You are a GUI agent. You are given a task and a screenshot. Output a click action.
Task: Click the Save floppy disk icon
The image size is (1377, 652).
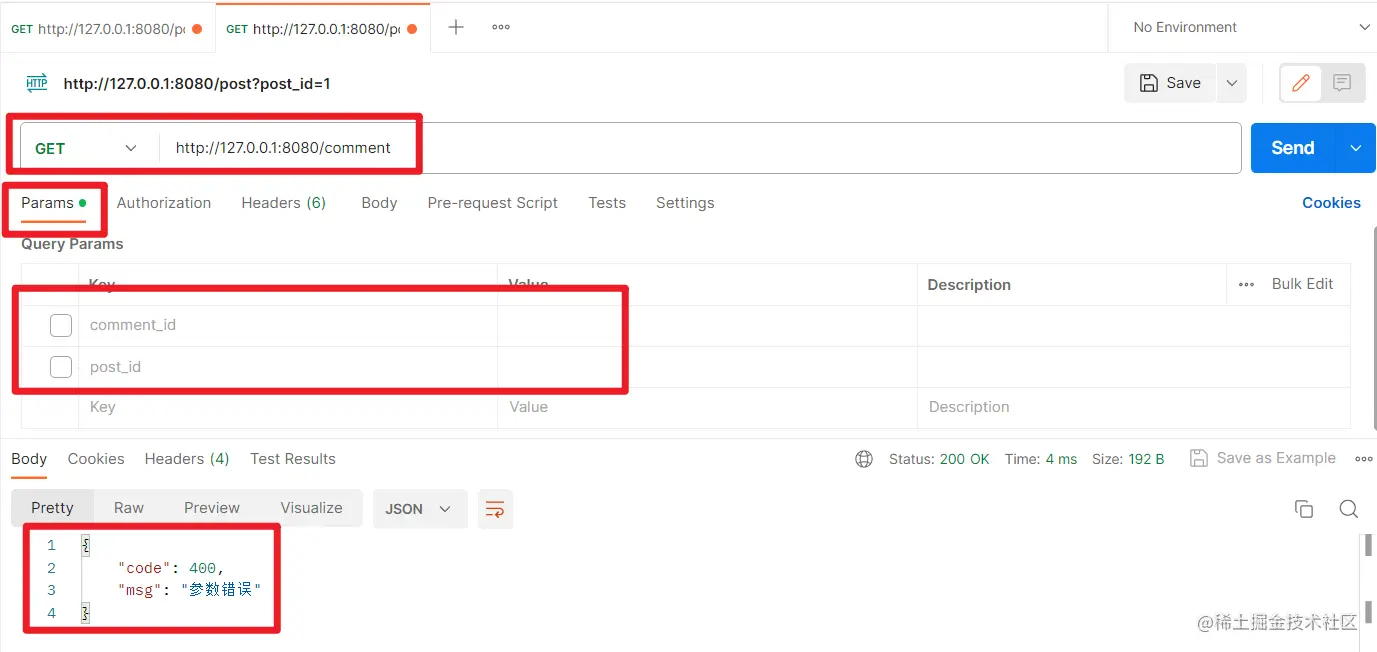pyautogui.click(x=1150, y=83)
